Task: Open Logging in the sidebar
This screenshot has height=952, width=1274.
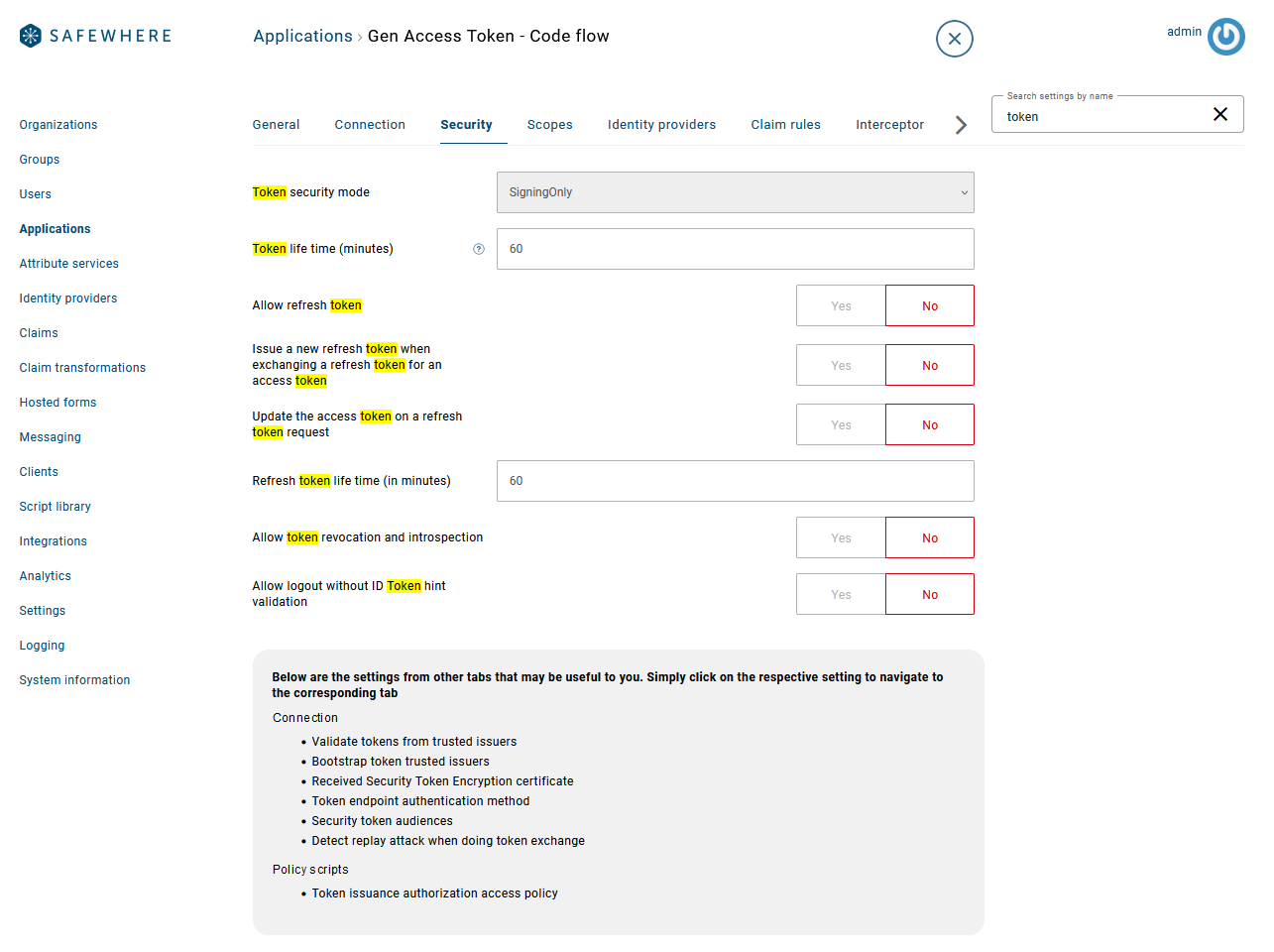Action: [x=42, y=646]
